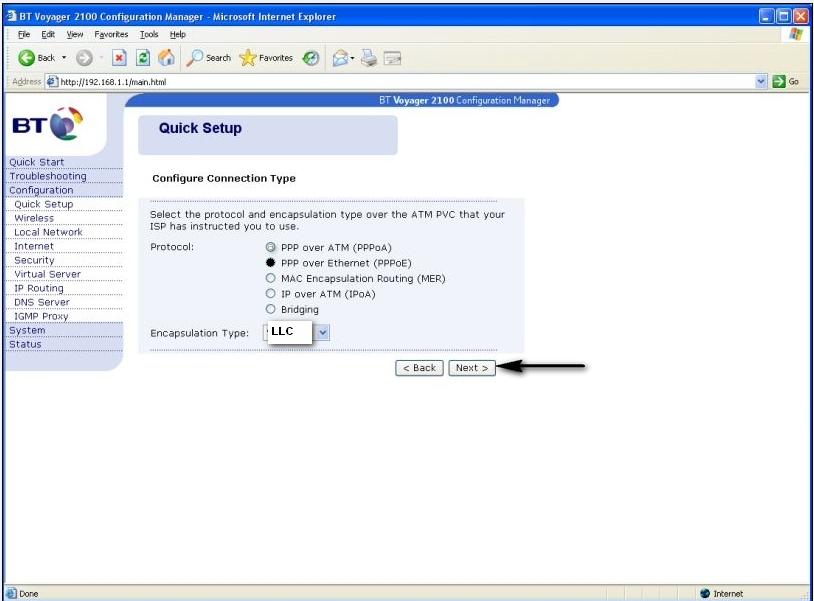The image size is (814, 601).
Task: Click the Windows flag throbber icon
Action: tap(796, 34)
